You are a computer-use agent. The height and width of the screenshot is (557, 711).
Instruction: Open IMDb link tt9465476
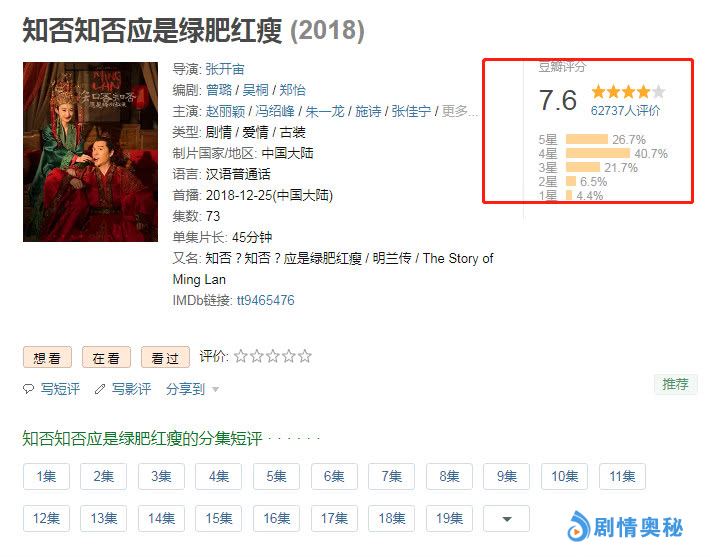265,300
